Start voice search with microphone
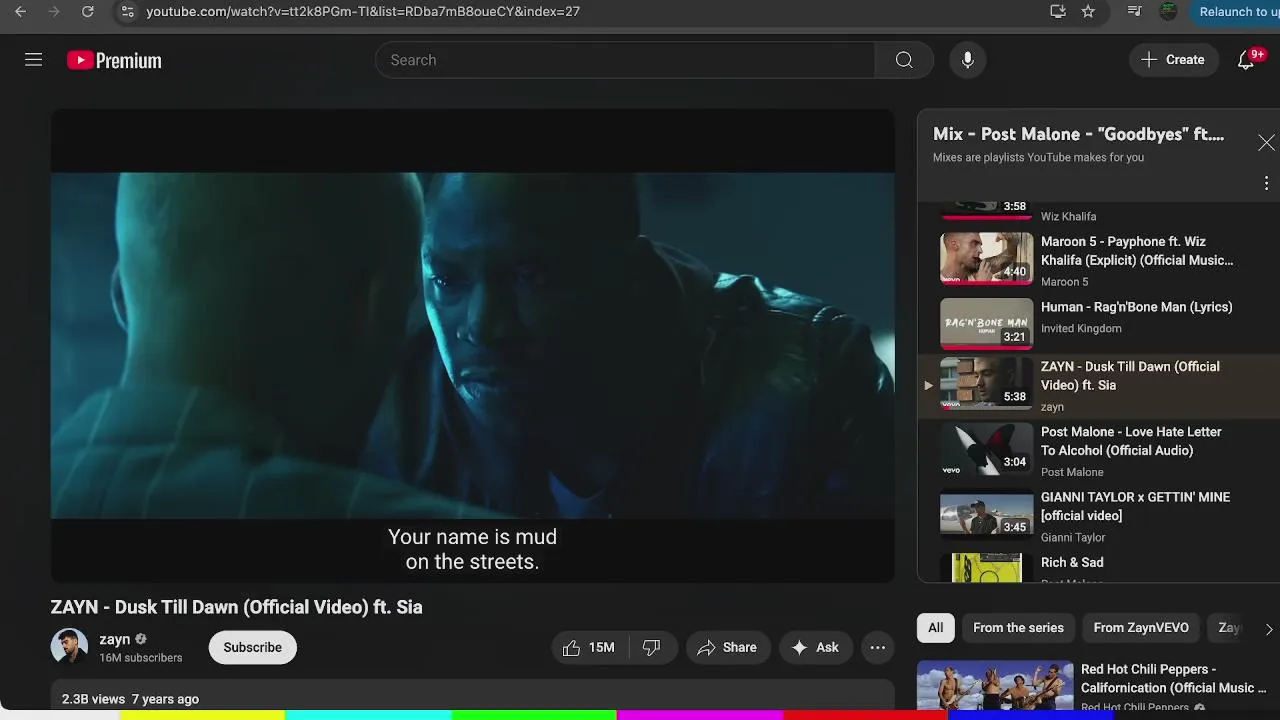The height and width of the screenshot is (720, 1280). pyautogui.click(x=967, y=60)
